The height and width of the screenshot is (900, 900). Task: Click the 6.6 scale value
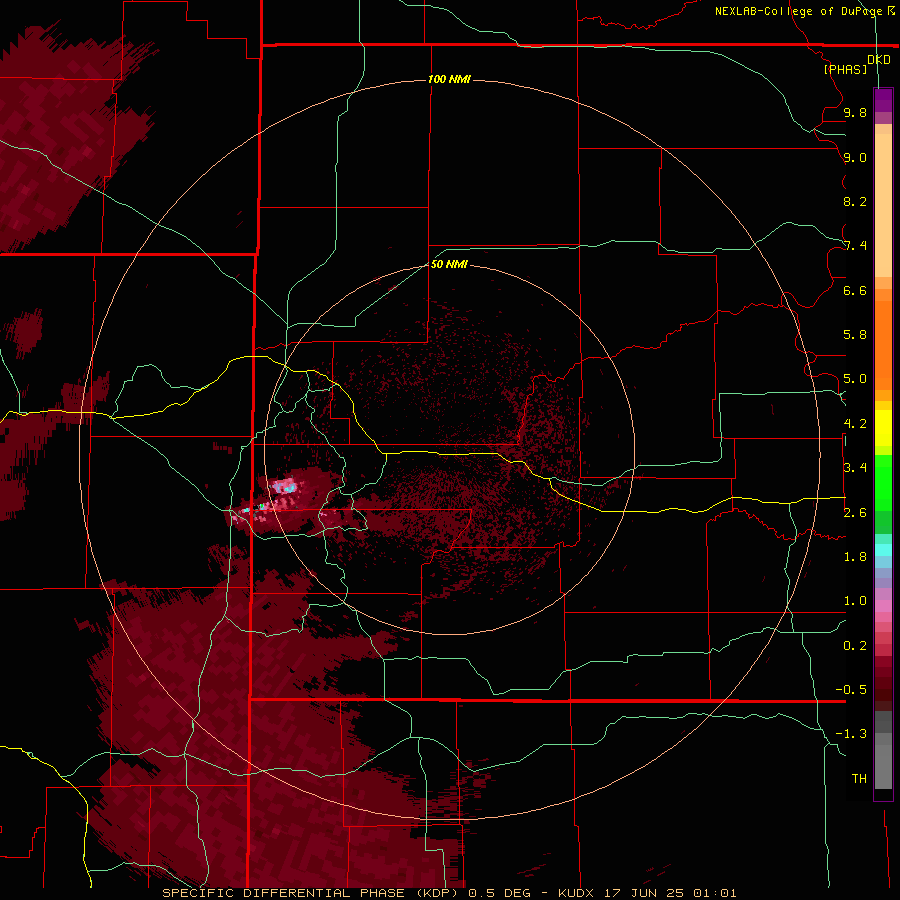[x=855, y=290]
